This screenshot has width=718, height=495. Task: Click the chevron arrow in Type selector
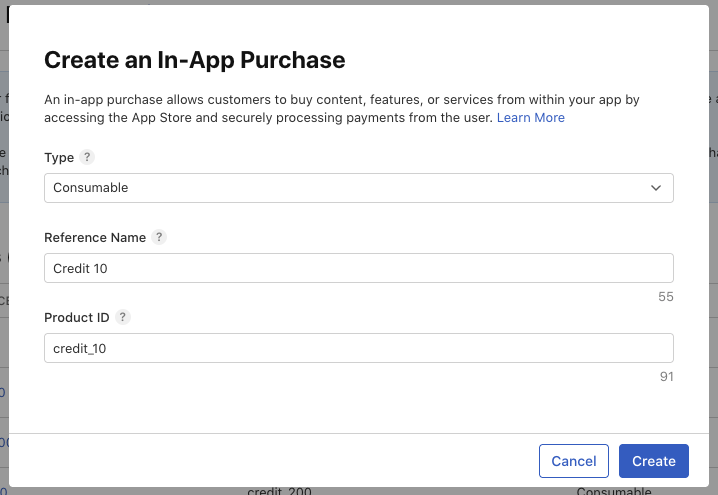pyautogui.click(x=656, y=188)
